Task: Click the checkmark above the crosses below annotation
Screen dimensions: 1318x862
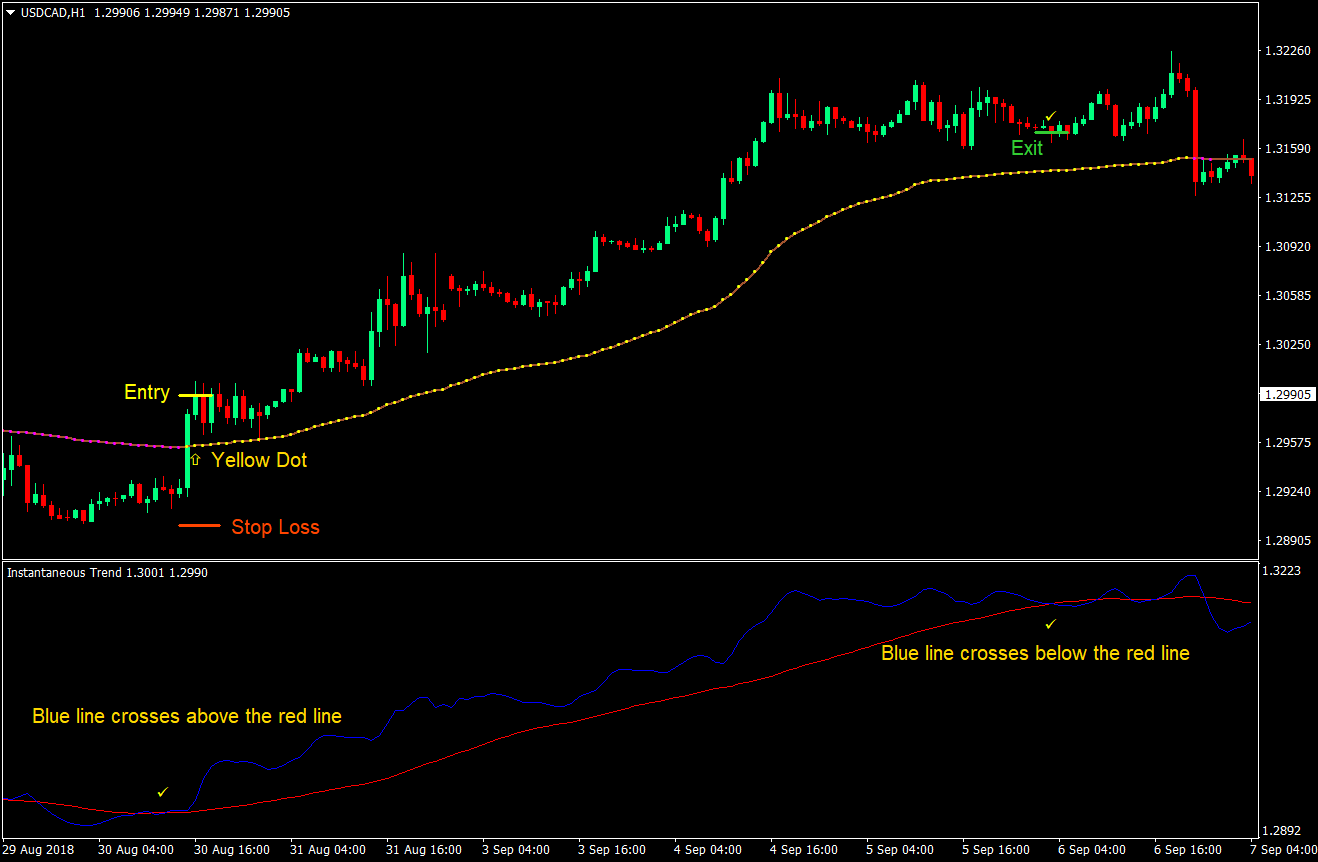Action: tap(1050, 624)
